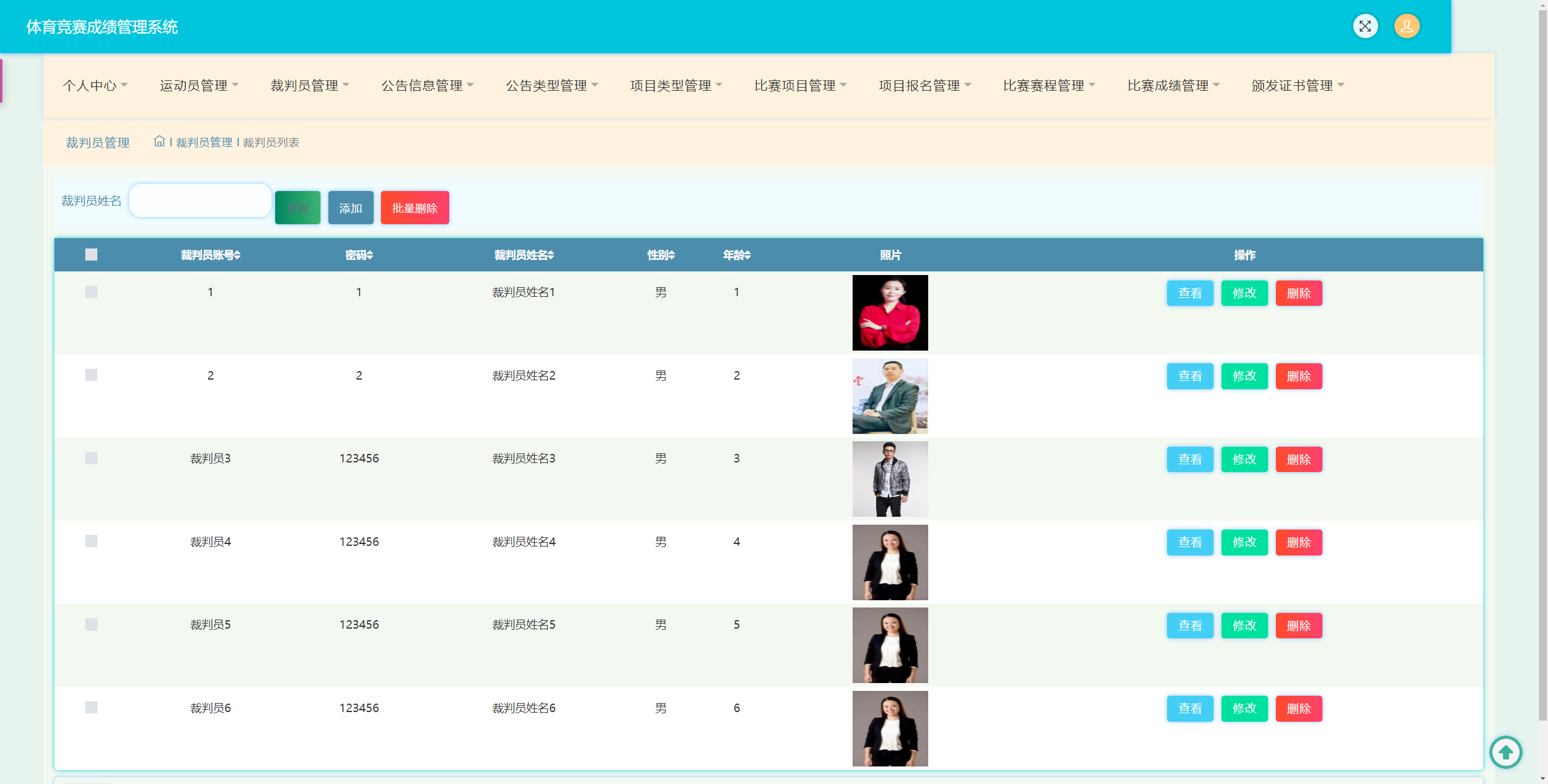Click the home icon in breadcrumb
Viewport: 1548px width, 784px height.
pyautogui.click(x=159, y=141)
